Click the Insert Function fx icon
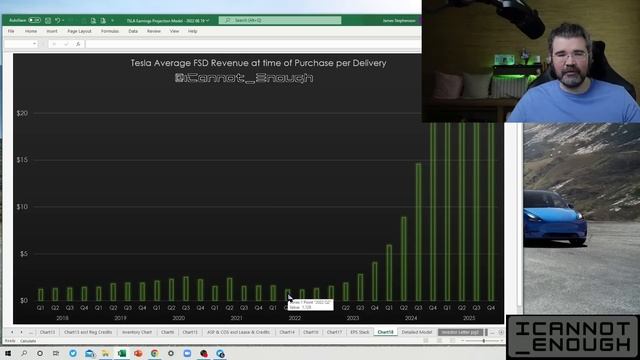Screen dimensions: 640x360 click(x=78, y=44)
